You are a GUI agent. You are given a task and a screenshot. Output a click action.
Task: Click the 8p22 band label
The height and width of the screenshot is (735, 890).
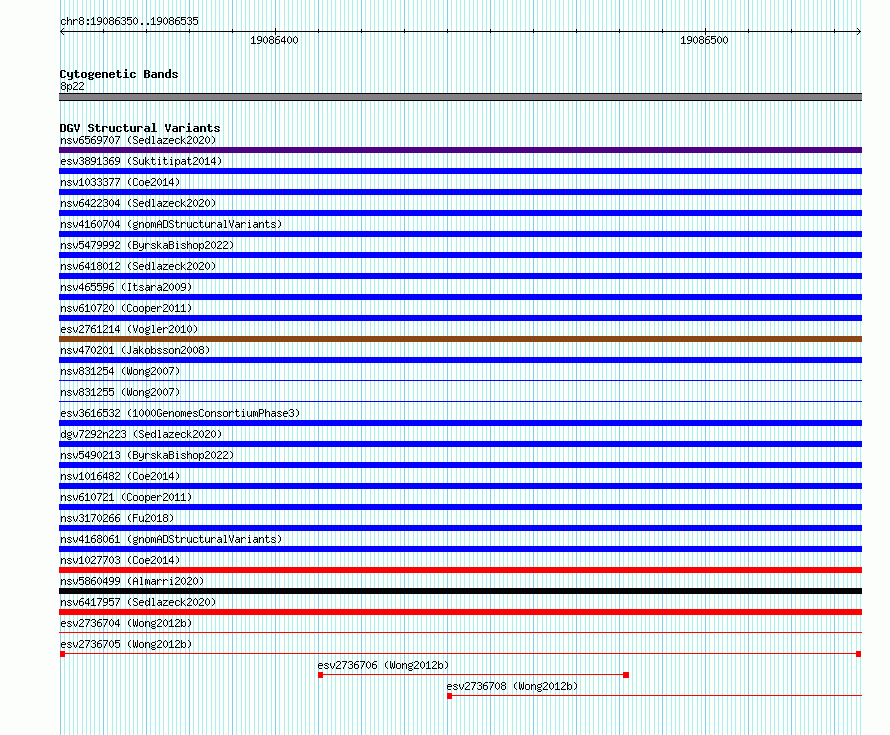tap(72, 86)
